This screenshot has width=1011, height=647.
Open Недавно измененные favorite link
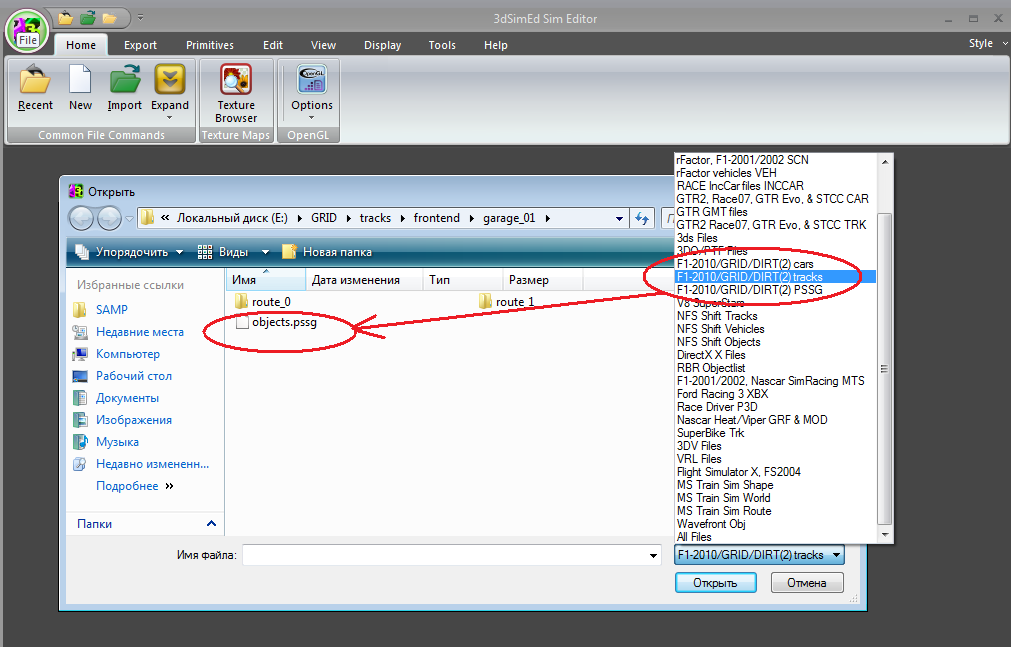[x=152, y=464]
